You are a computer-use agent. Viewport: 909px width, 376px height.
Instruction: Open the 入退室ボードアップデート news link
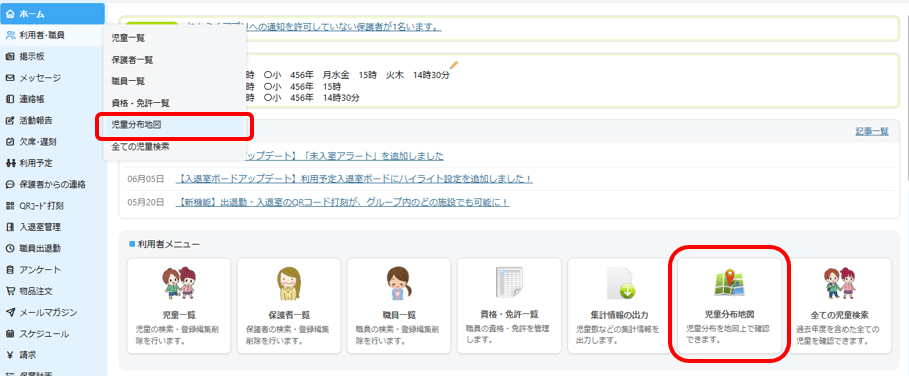pyautogui.click(x=354, y=179)
